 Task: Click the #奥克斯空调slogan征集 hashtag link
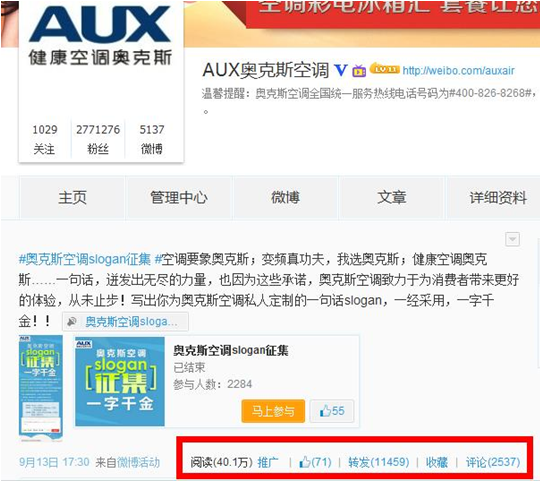[85, 259]
